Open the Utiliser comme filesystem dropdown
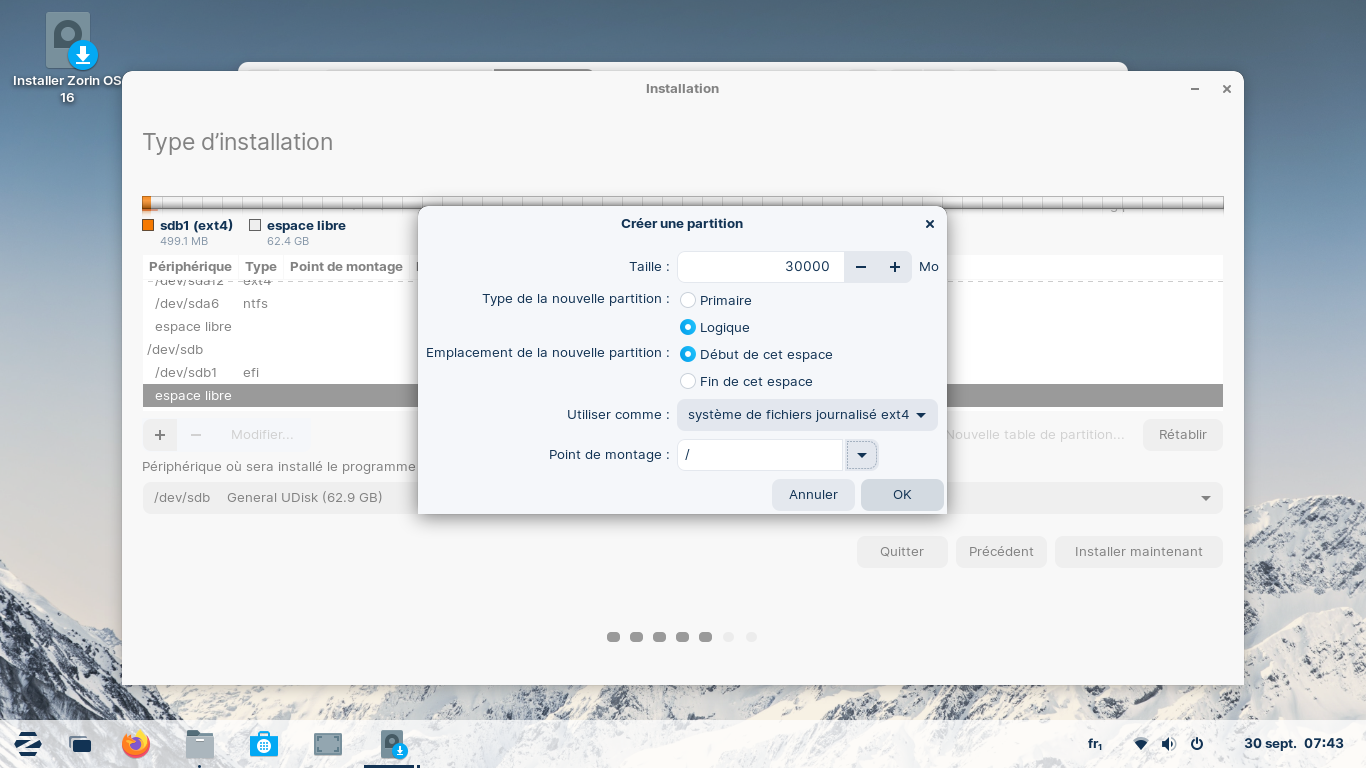Viewport: 1366px width, 768px height. tap(807, 414)
